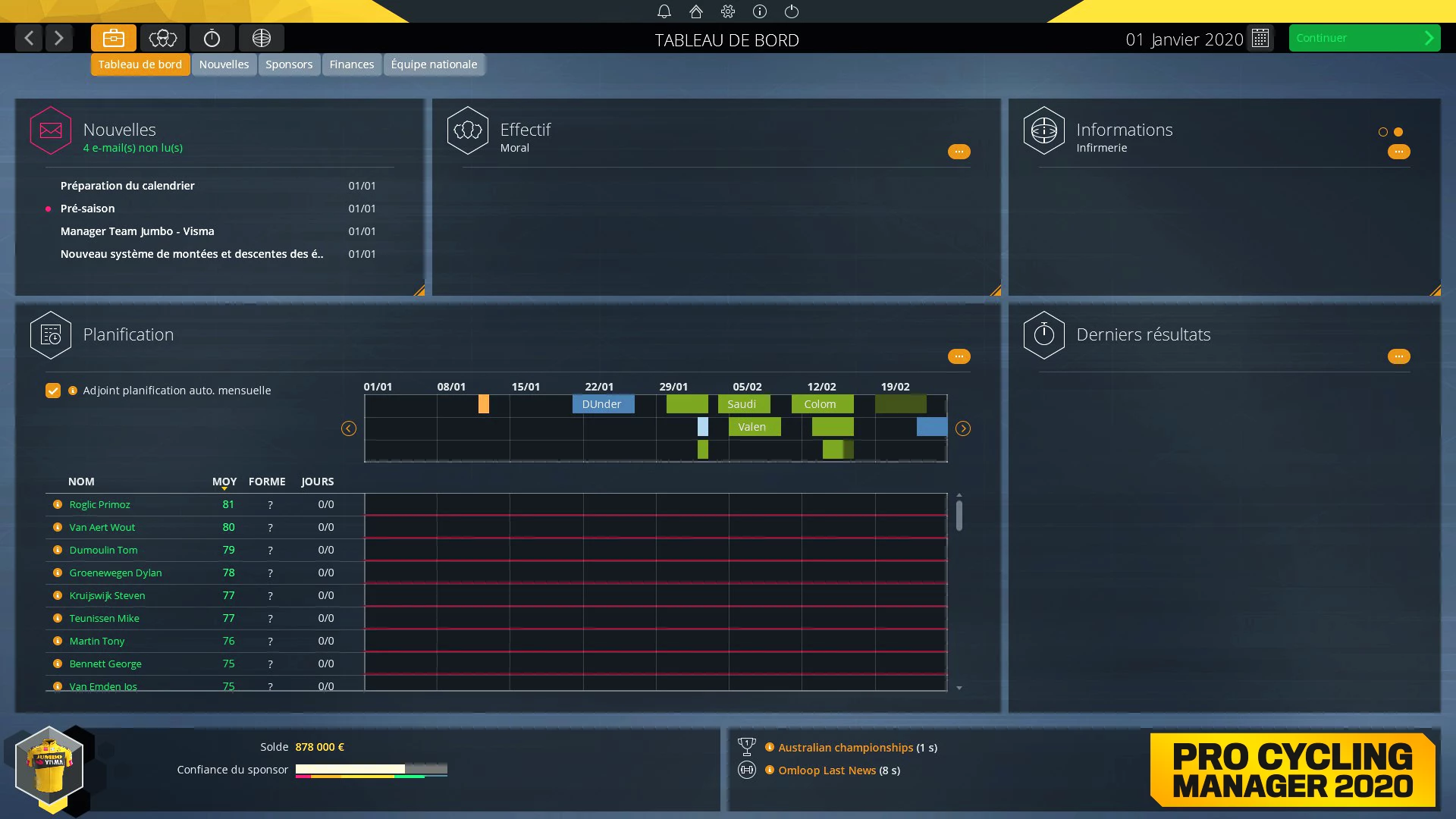Viewport: 1456px width, 819px height.
Task: Click the Derniers résultats stopwatch icon
Action: [1044, 335]
